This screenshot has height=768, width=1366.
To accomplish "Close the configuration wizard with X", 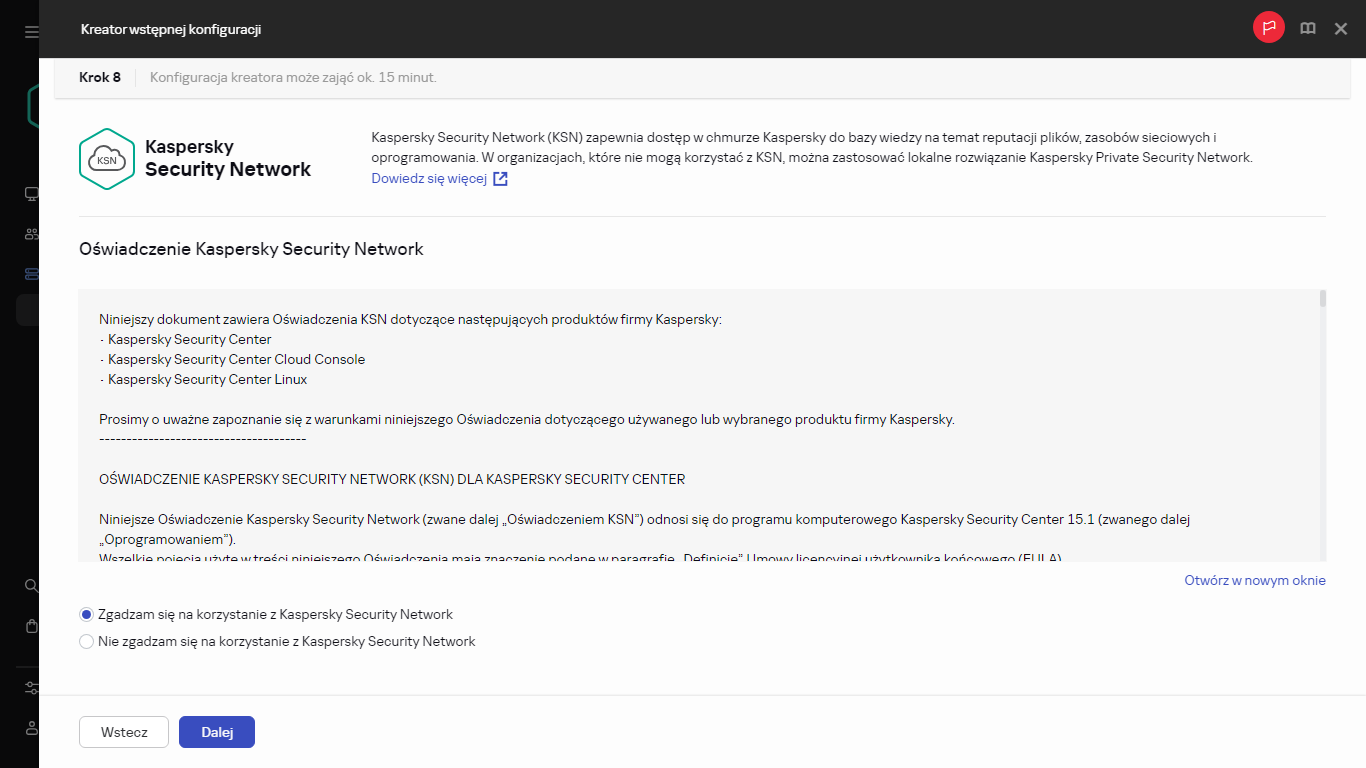I will (1341, 29).
